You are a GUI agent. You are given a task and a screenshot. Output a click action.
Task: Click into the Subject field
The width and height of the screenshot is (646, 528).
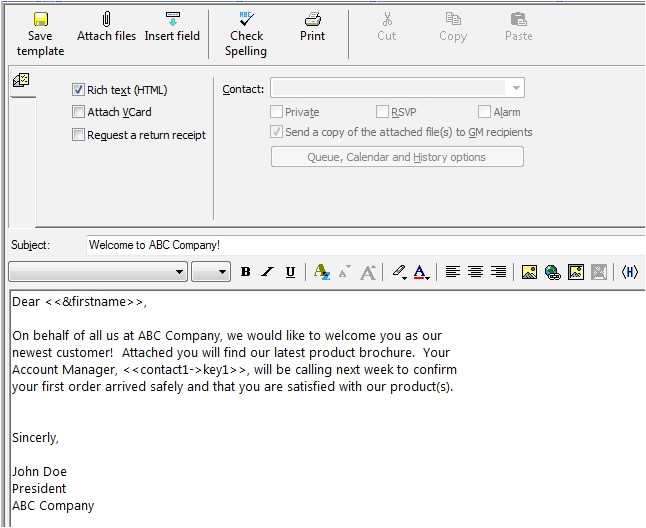click(365, 245)
